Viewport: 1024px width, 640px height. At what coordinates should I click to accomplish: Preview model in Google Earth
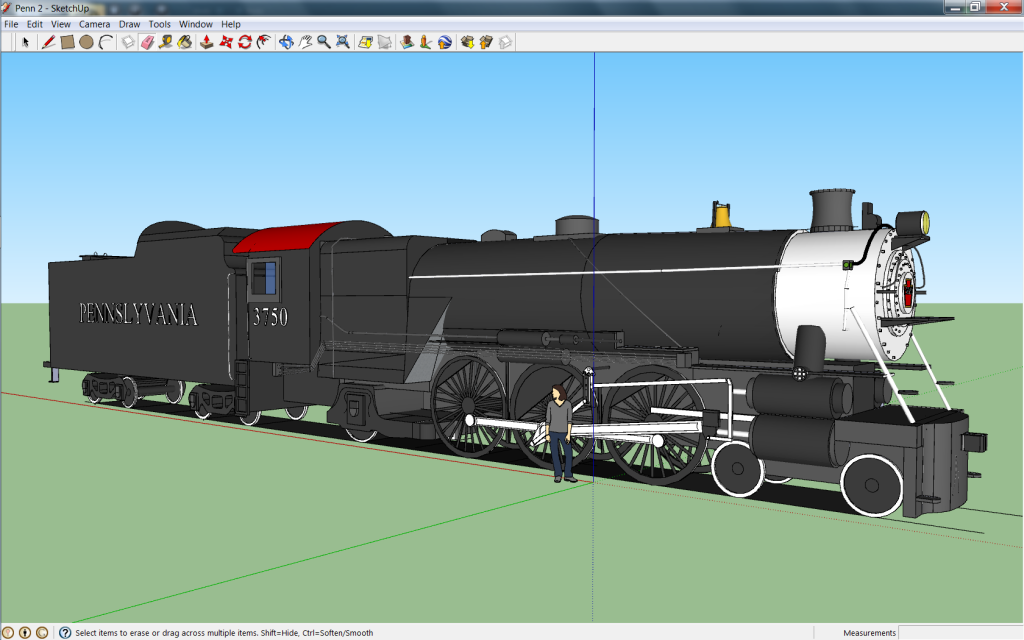coord(445,42)
